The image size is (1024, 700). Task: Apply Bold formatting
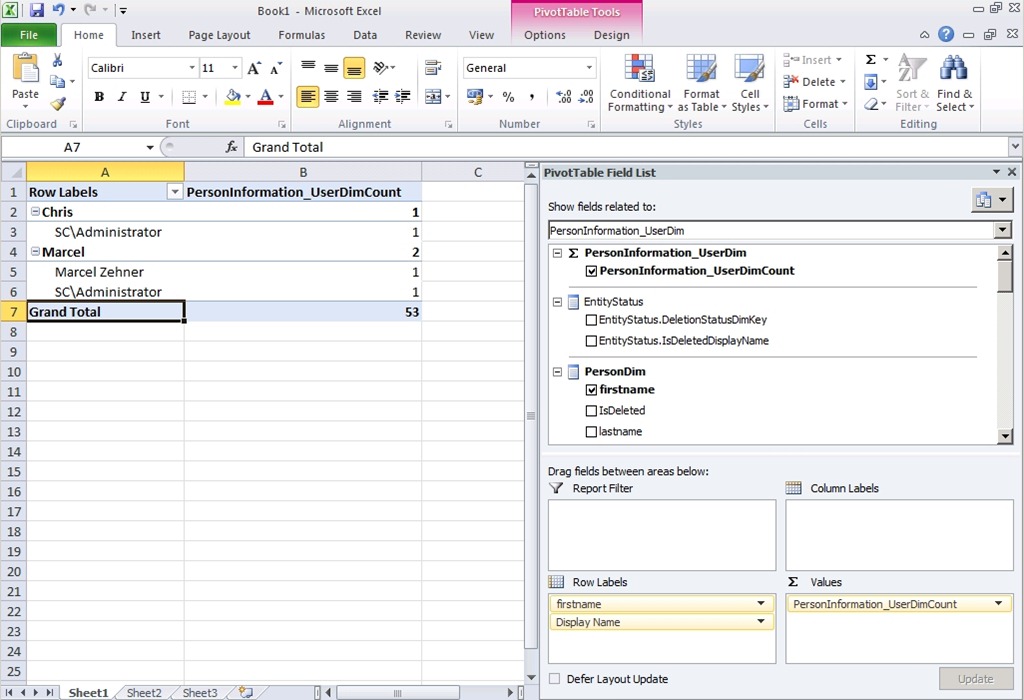(99, 97)
